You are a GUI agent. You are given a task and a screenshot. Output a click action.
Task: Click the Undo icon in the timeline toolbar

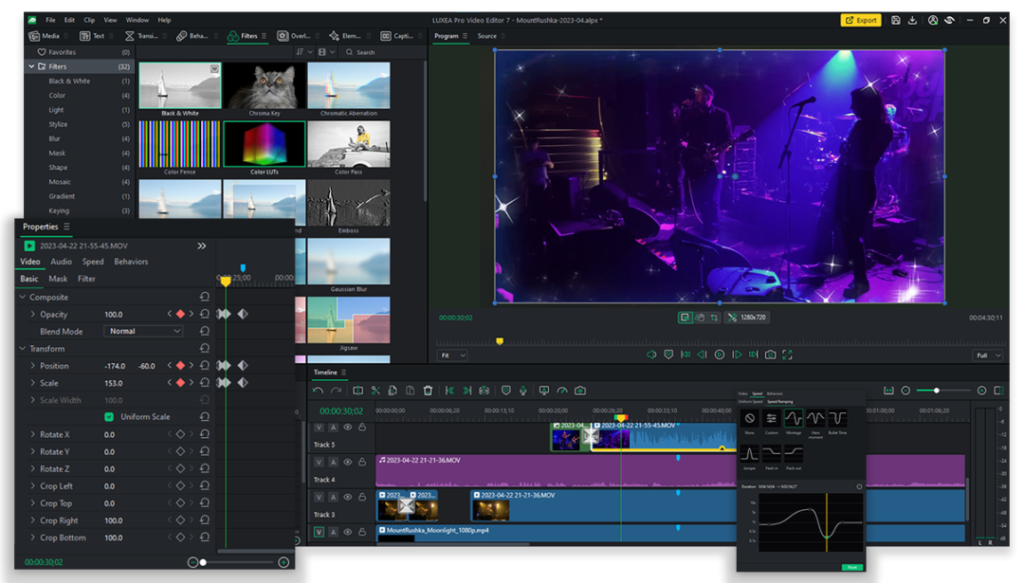click(x=318, y=390)
